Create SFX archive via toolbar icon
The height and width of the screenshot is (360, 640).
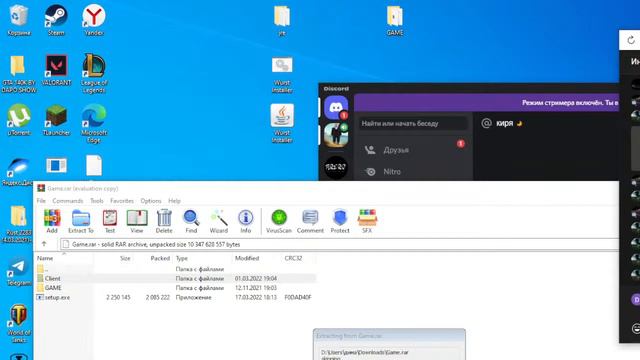pyautogui.click(x=367, y=221)
